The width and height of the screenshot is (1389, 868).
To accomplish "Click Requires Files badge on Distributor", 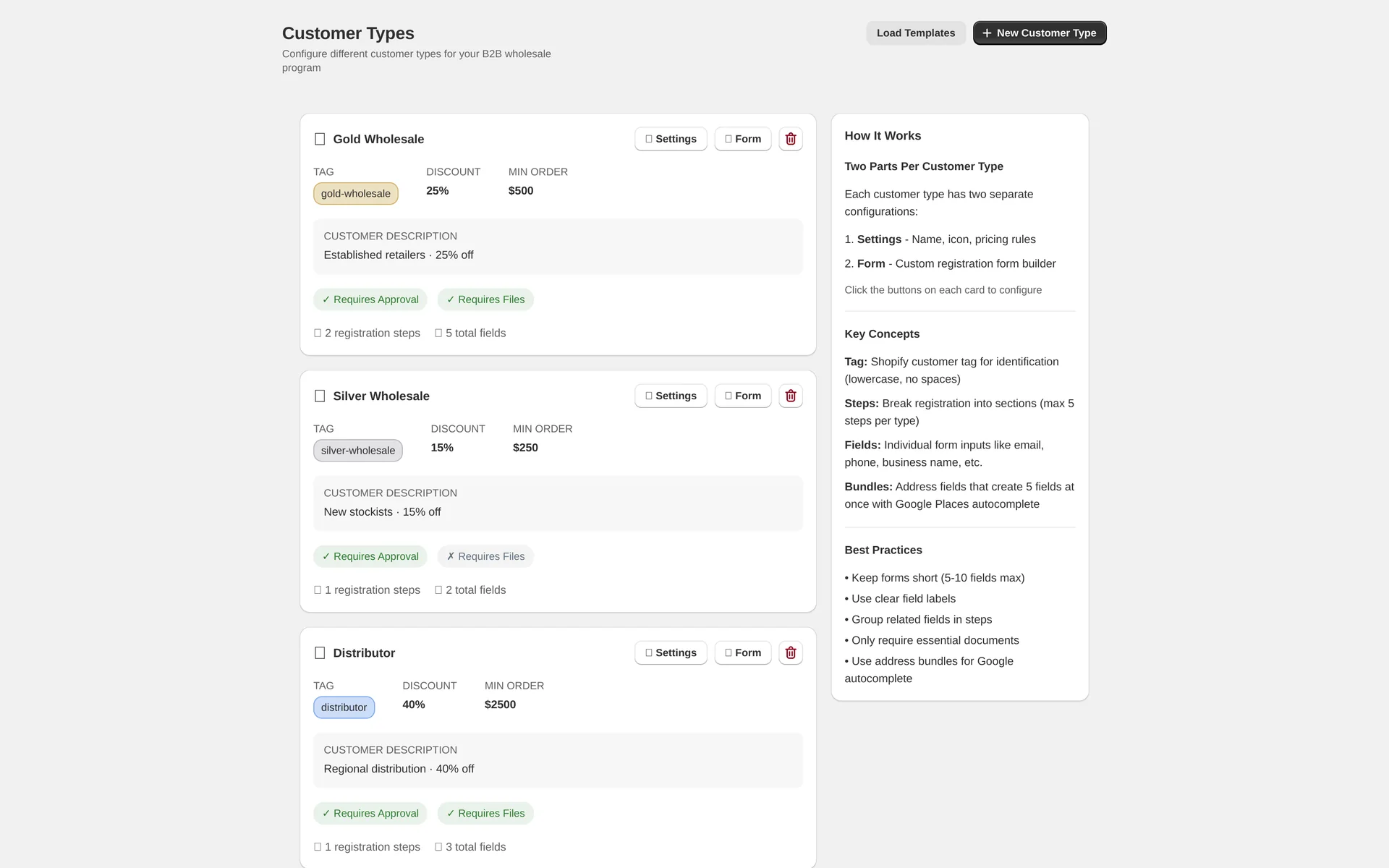I will [485, 813].
